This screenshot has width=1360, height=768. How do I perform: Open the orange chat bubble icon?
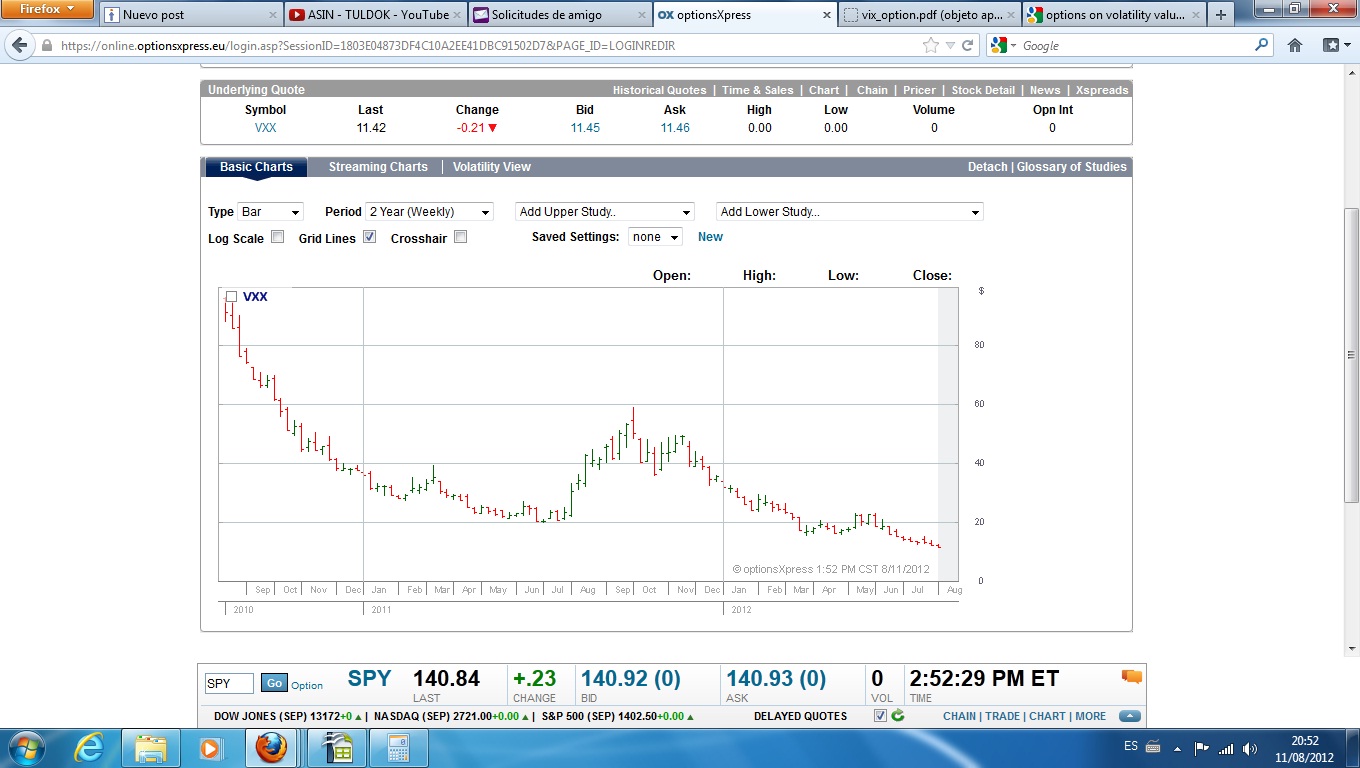point(1132,677)
